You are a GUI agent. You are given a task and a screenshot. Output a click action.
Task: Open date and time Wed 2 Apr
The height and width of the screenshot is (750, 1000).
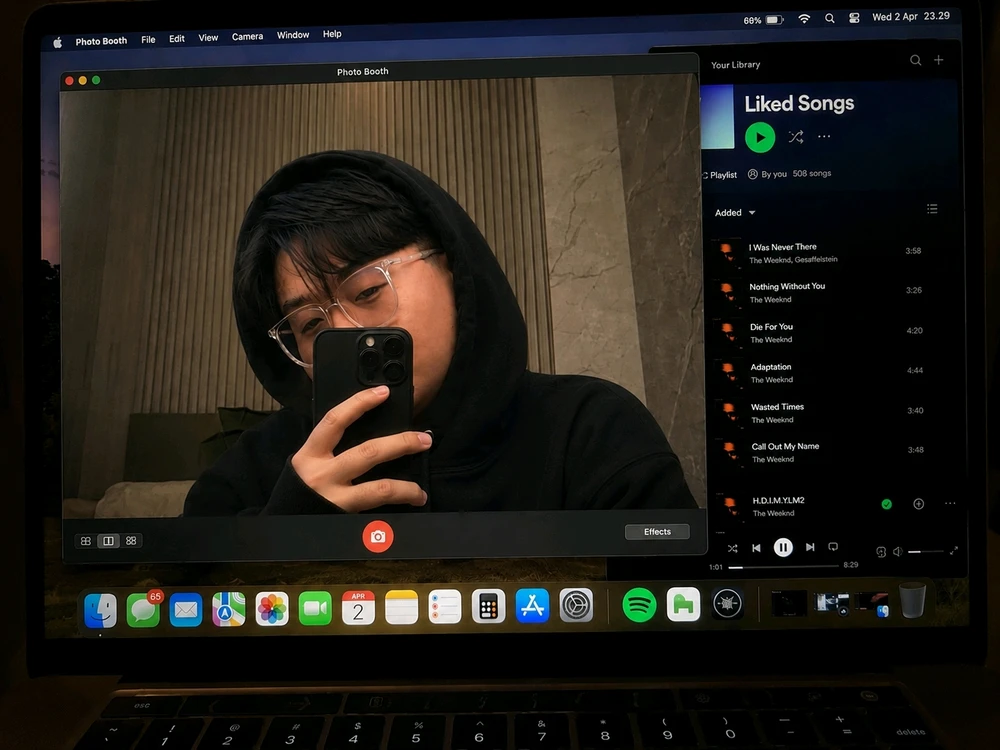[911, 17]
